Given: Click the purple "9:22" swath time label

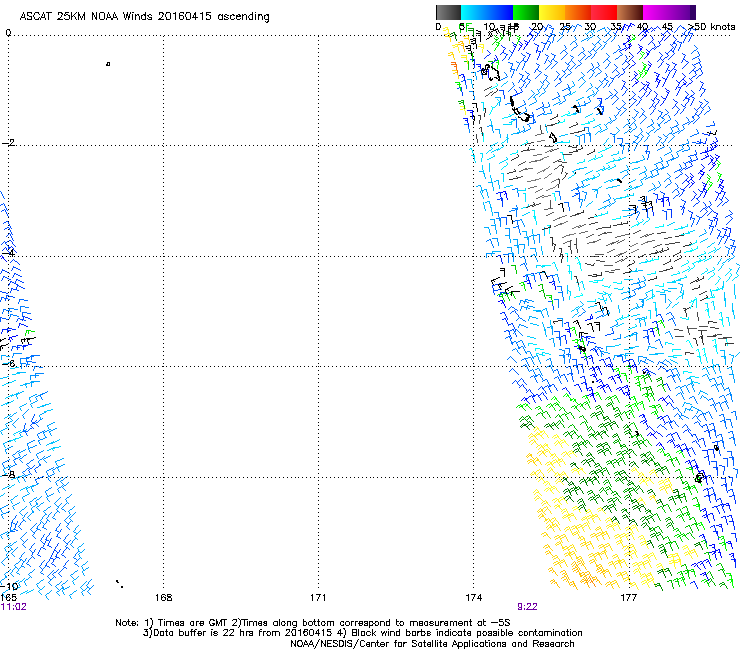Looking at the screenshot, I should [527, 607].
